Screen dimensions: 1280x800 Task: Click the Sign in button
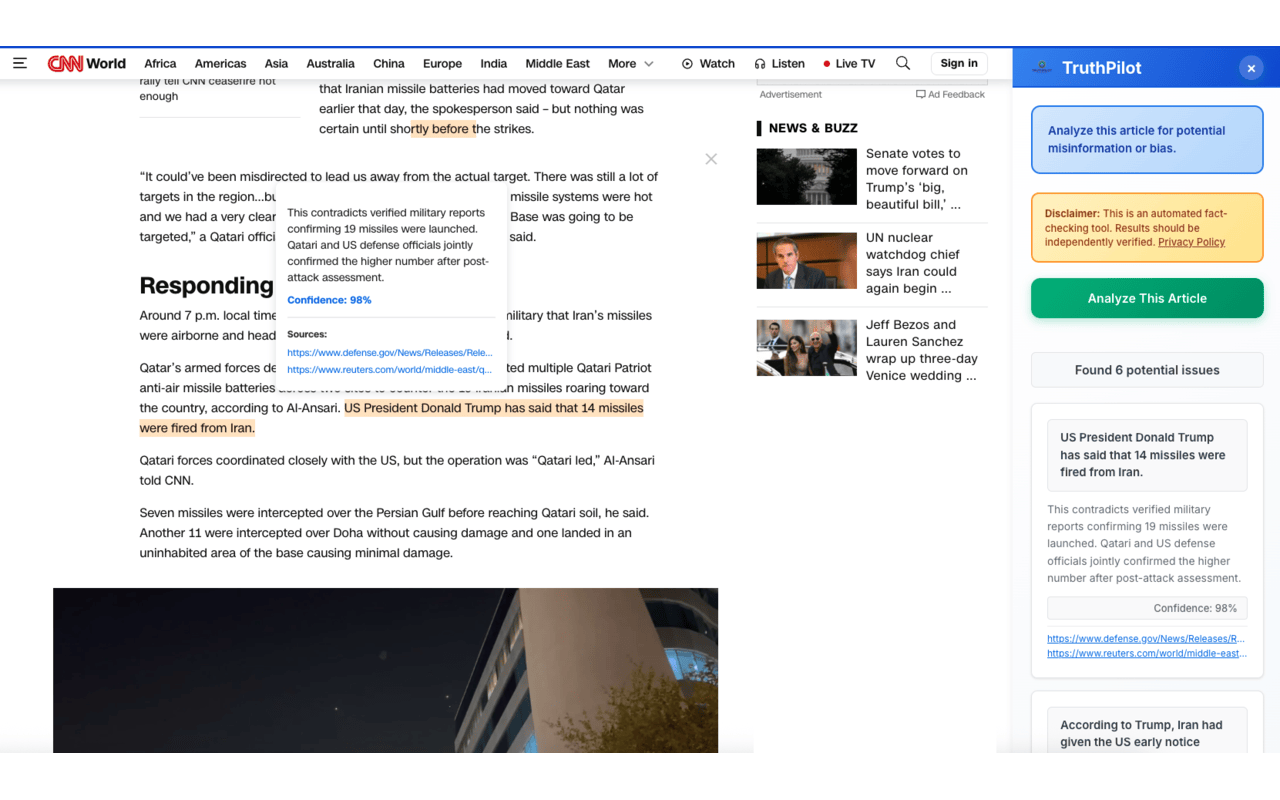tap(959, 63)
